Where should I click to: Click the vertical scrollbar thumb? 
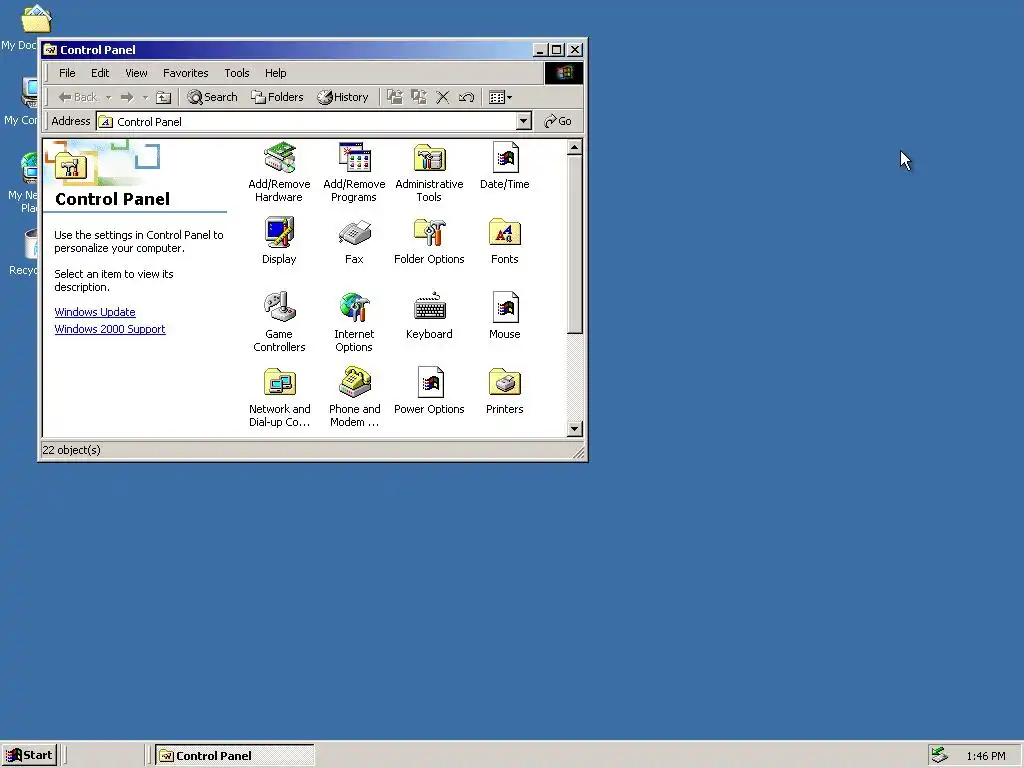575,244
